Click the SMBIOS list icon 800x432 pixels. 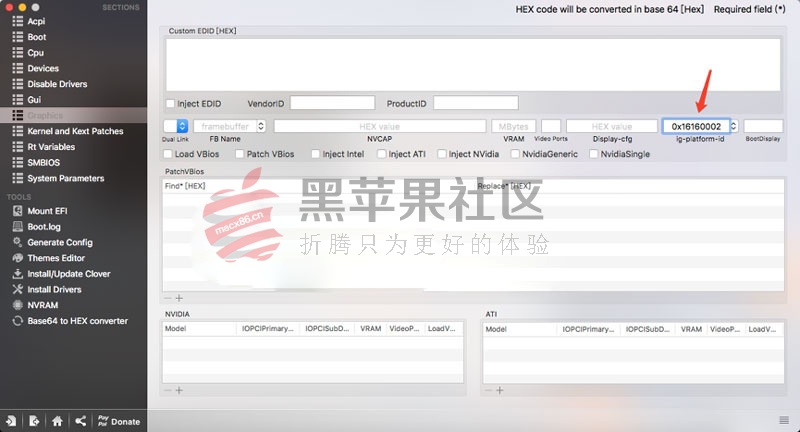click(18, 162)
